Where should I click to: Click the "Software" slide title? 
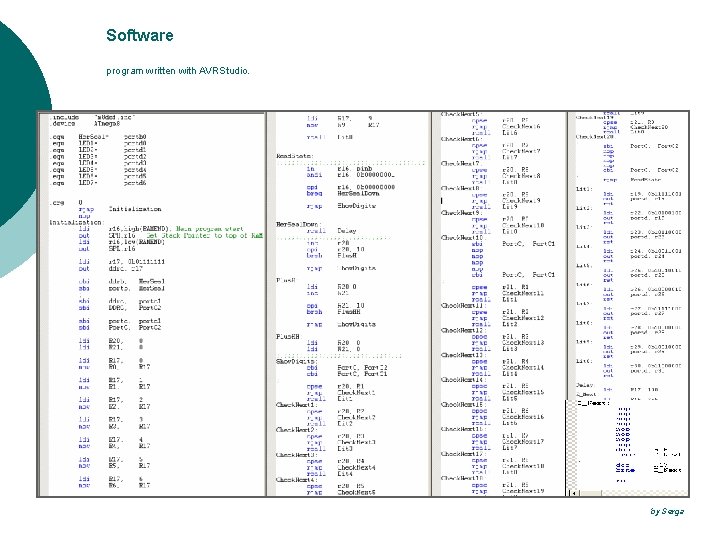[140, 35]
